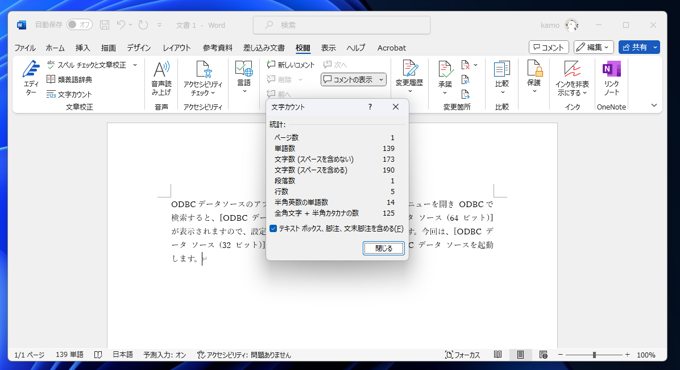This screenshot has width=680, height=370.
Task: Close the Word Count dialog with X
Action: click(x=396, y=107)
